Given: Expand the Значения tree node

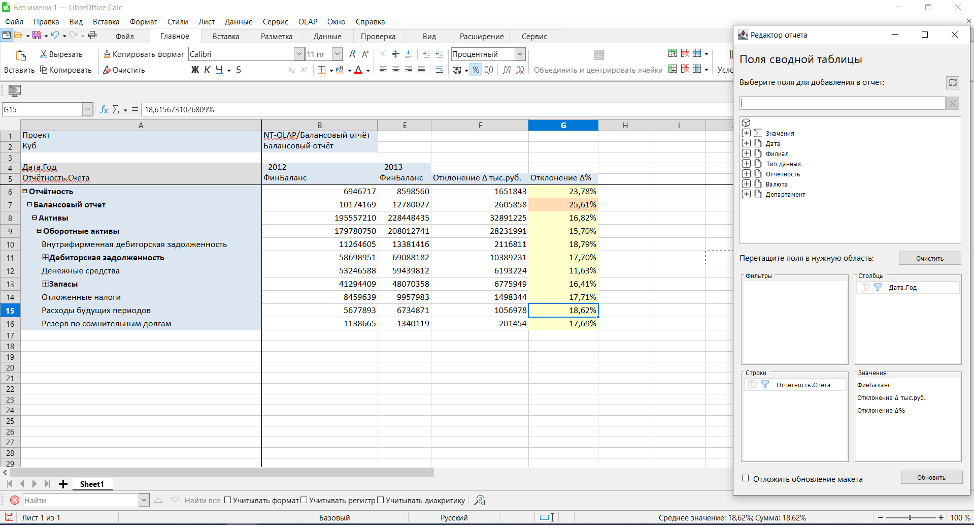Looking at the screenshot, I should pyautogui.click(x=747, y=133).
